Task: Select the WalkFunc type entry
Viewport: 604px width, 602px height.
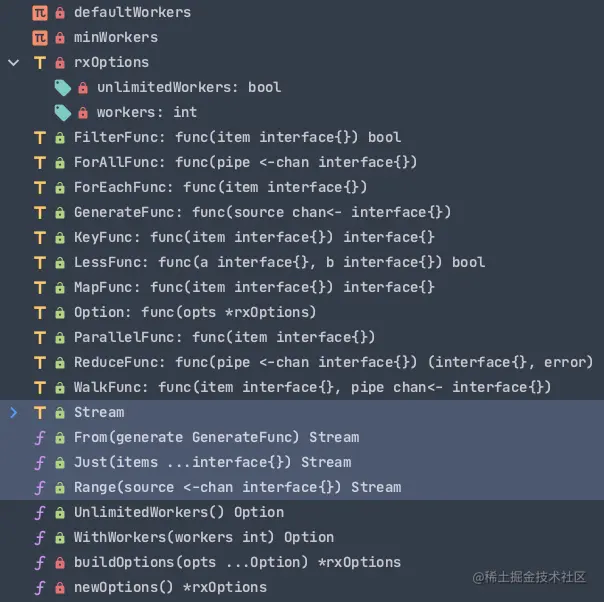Action: [312, 387]
